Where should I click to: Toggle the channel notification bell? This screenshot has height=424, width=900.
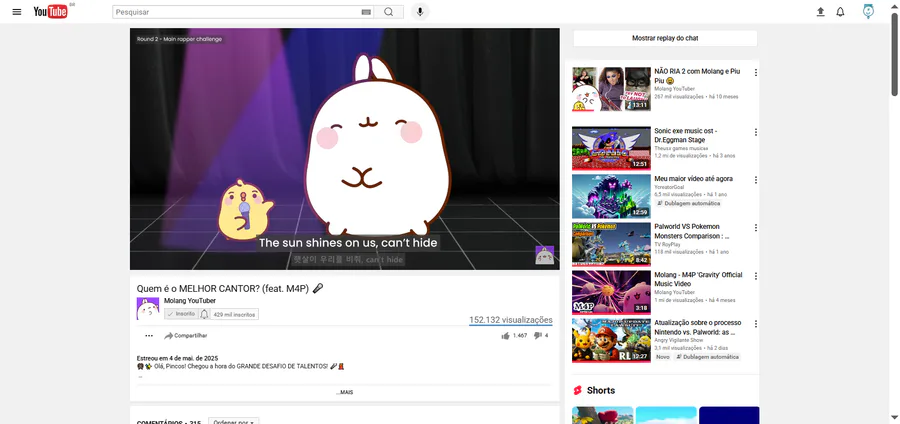click(204, 314)
